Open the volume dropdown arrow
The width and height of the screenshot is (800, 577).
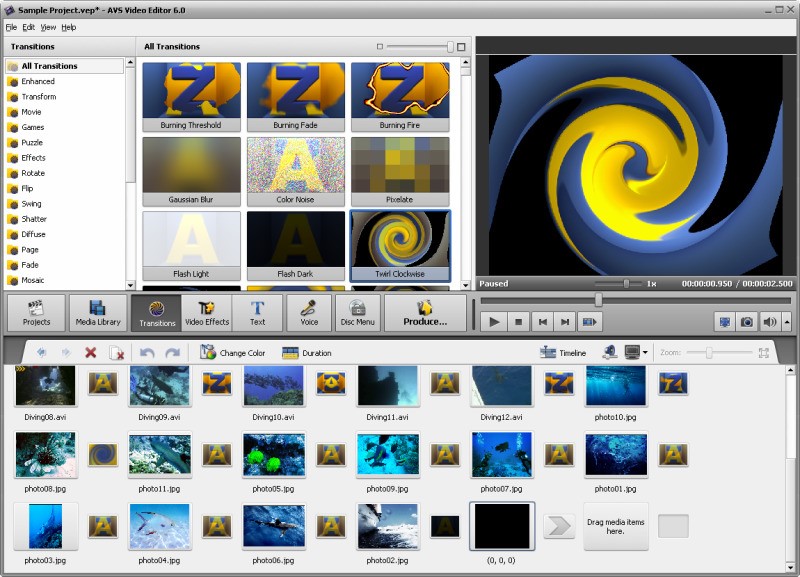coord(788,323)
